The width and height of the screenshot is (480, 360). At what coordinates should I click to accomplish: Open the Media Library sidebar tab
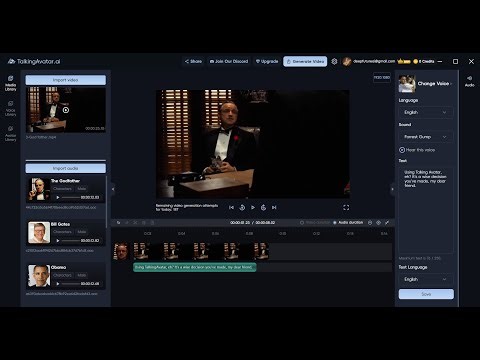tap(10, 83)
